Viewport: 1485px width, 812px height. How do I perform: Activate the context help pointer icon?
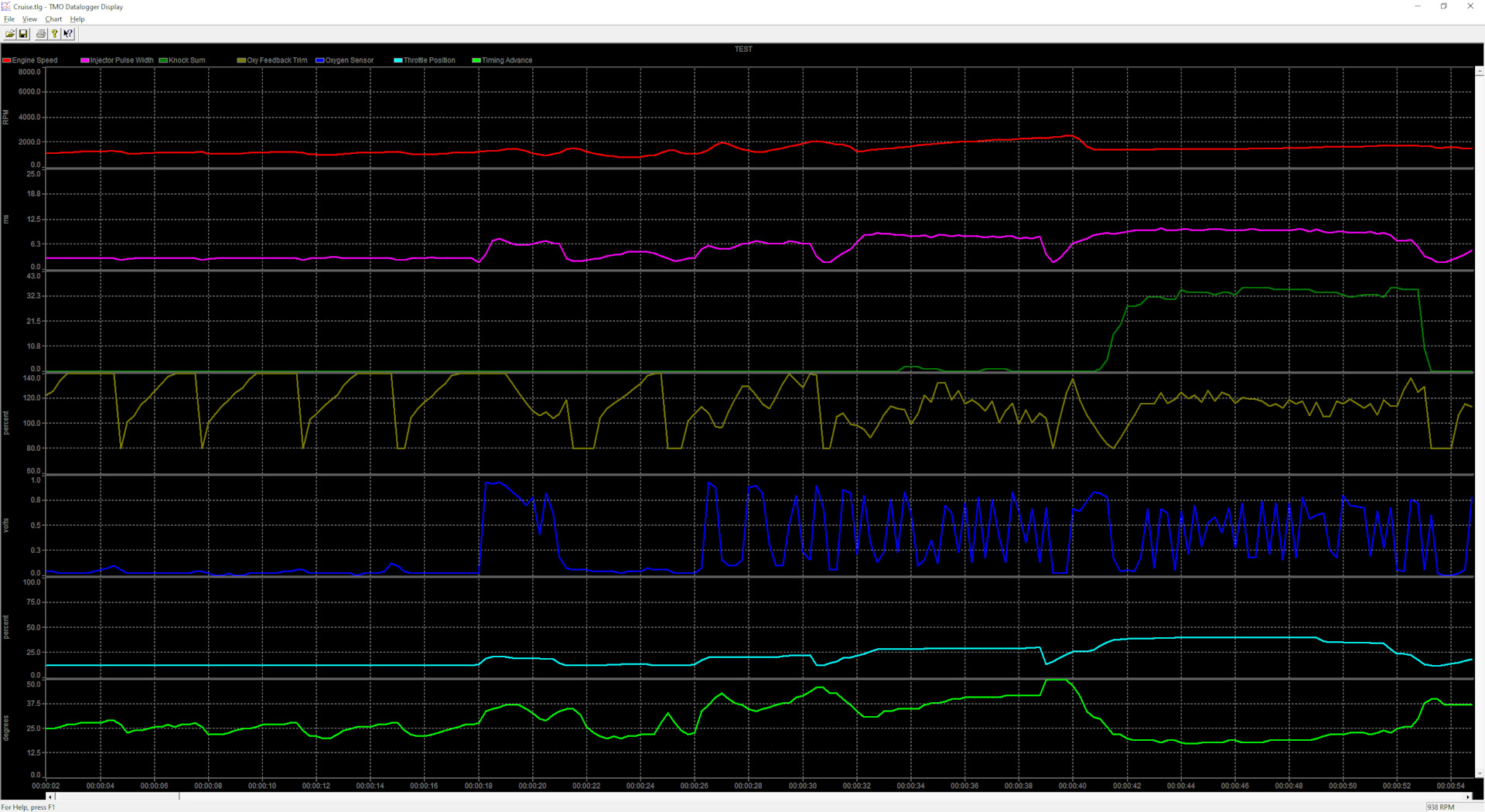coord(68,34)
